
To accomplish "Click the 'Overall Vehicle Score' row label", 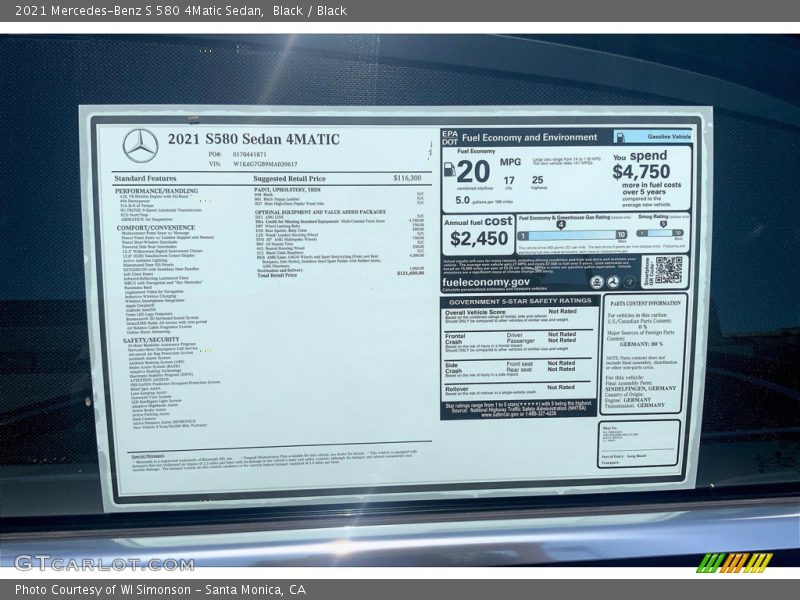I will pyautogui.click(x=475, y=312).
